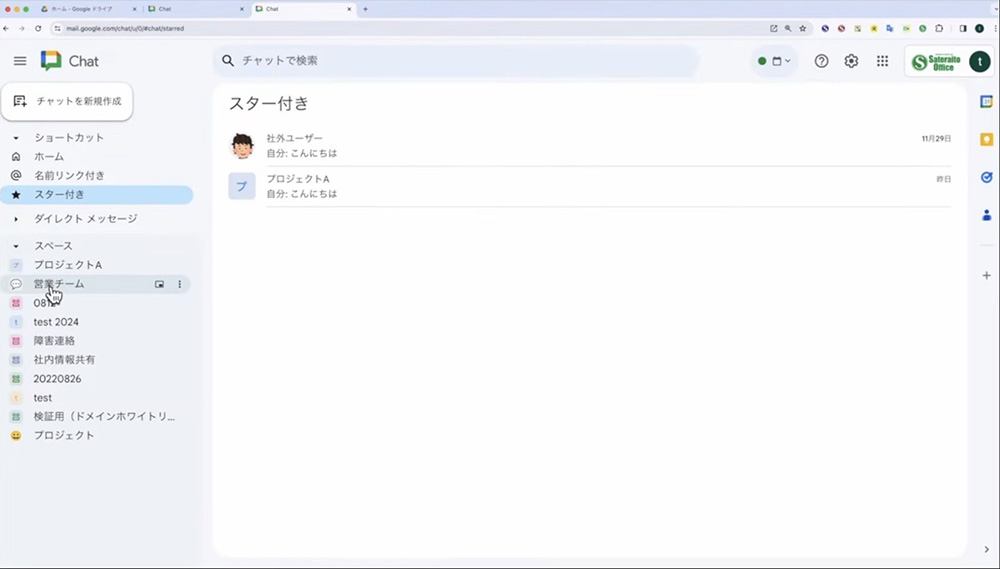Open the browser extensions puzzle icon
Screen dimensions: 1000x569
(939, 29)
